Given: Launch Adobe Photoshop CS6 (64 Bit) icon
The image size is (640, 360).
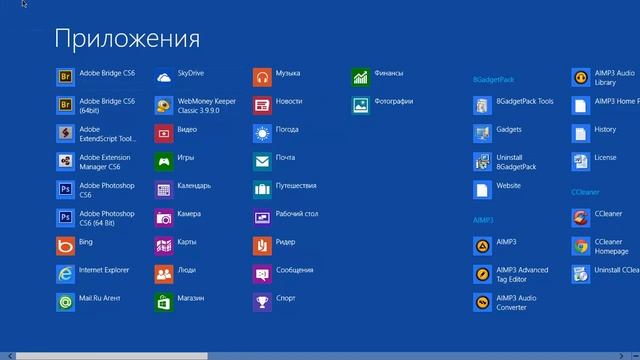Looking at the screenshot, I should pos(65,218).
